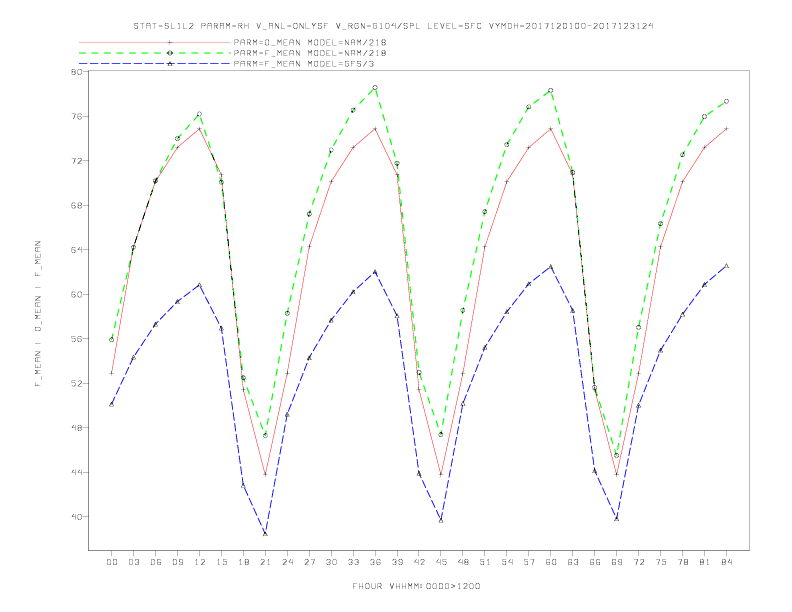Click green circle data point at hour 69 minimum
The width and height of the screenshot is (792, 612).
[x=617, y=455]
